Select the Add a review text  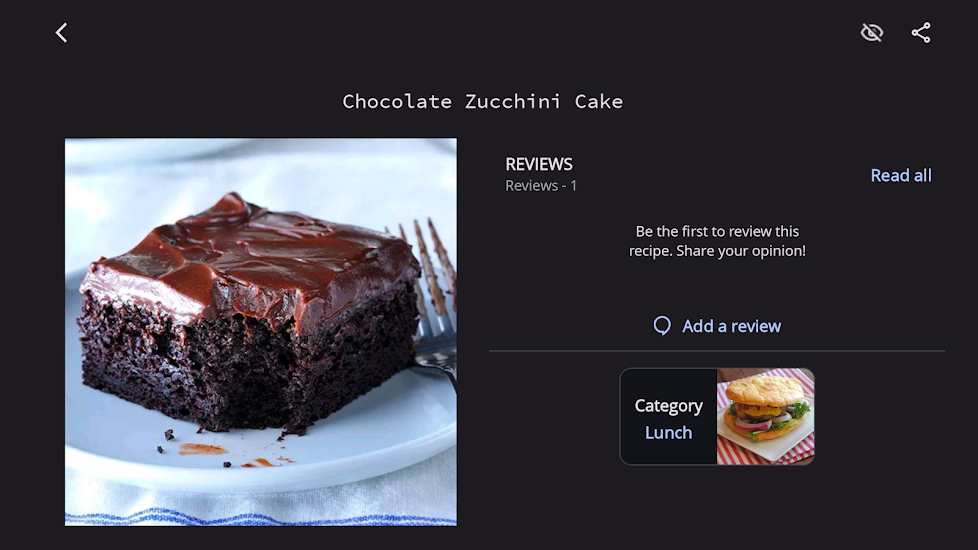point(731,326)
